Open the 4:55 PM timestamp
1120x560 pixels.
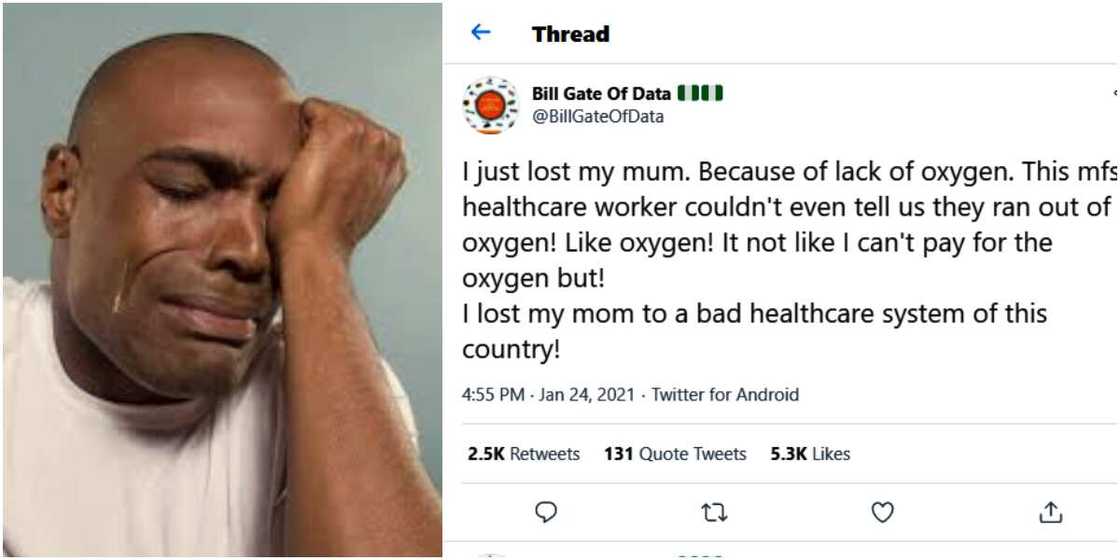click(x=493, y=395)
